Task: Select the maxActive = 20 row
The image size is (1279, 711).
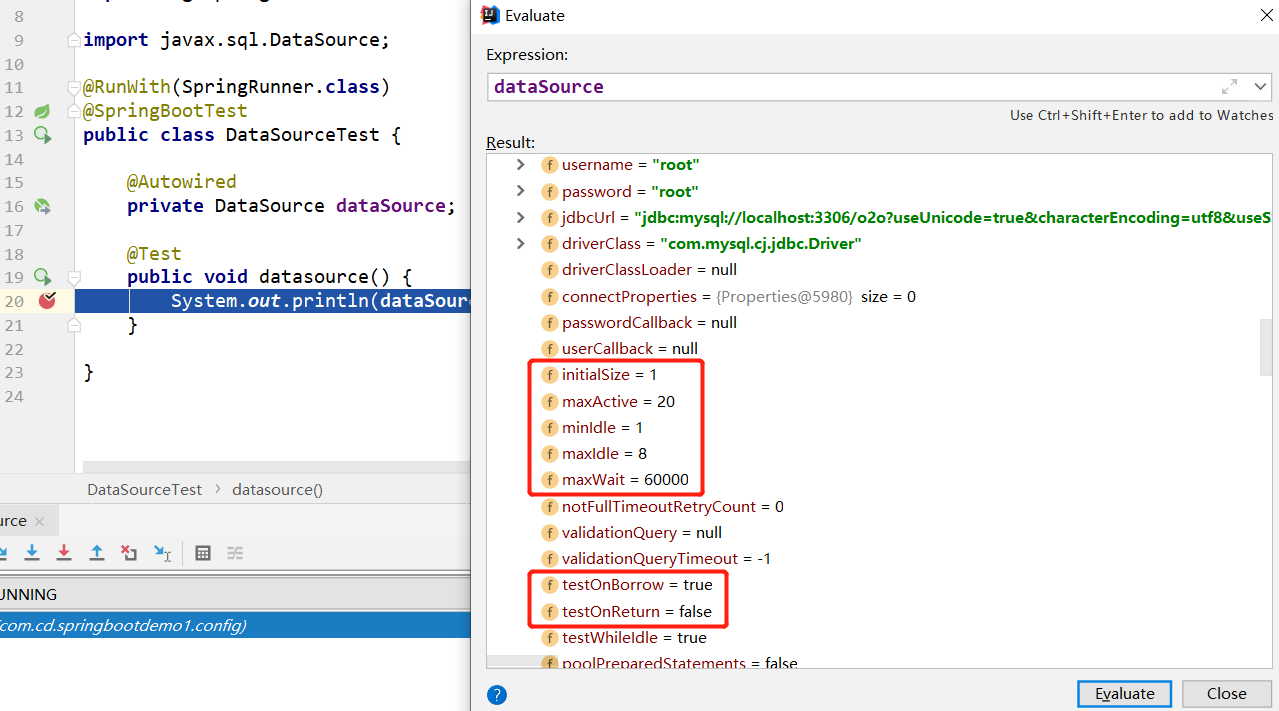Action: click(x=607, y=401)
